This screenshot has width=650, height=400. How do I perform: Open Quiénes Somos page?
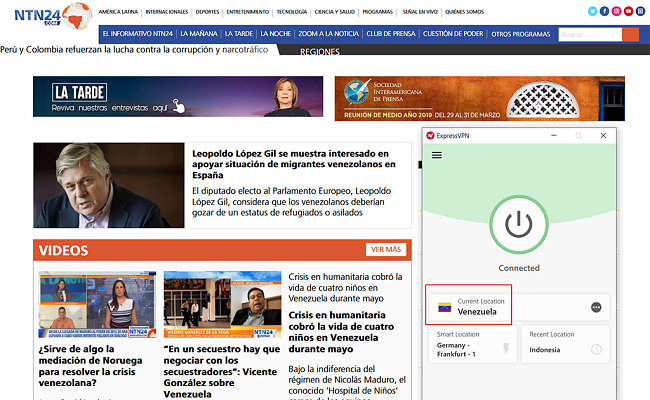tap(464, 12)
